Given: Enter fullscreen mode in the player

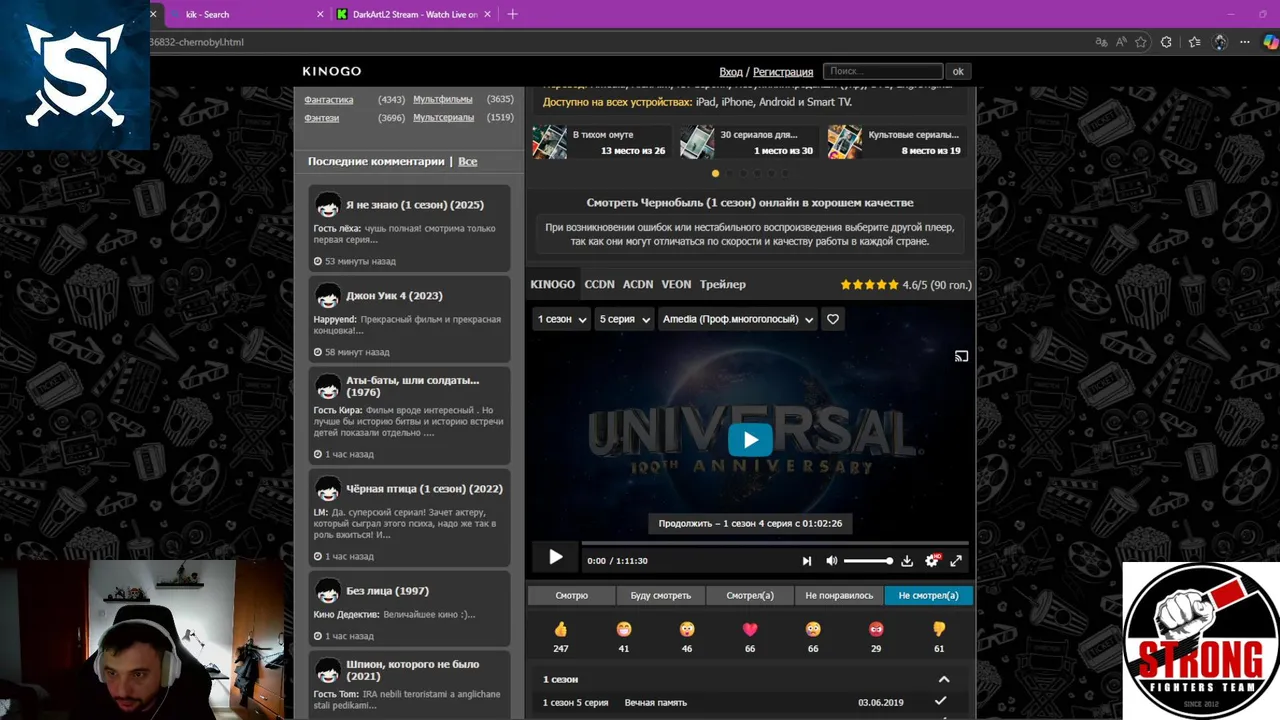Looking at the screenshot, I should tap(956, 561).
